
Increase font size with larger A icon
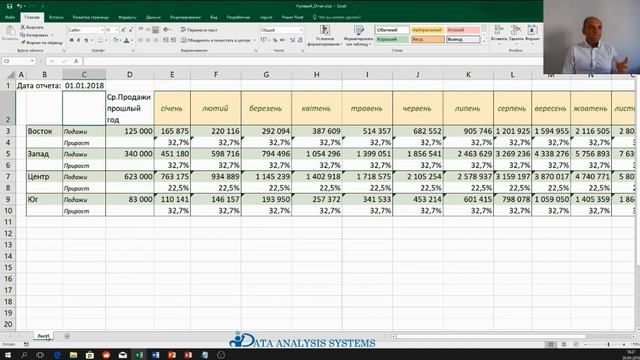tap(123, 30)
